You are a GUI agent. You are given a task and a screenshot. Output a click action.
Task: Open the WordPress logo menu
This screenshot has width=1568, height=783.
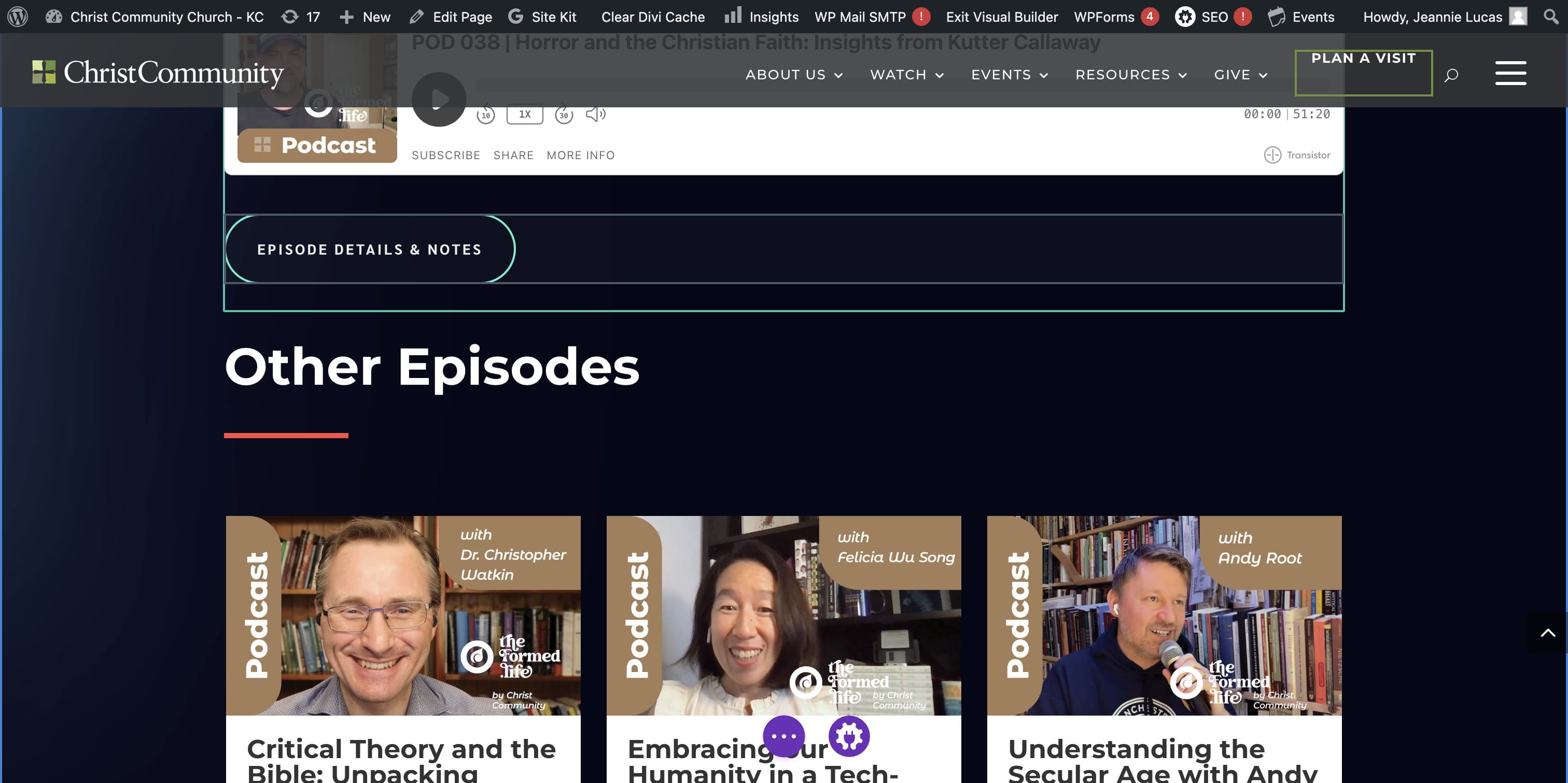pos(18,17)
